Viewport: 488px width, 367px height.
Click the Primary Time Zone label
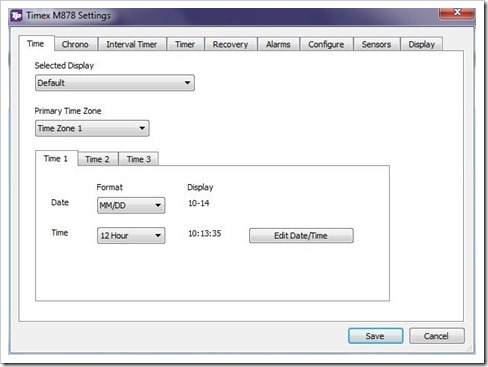[68, 111]
